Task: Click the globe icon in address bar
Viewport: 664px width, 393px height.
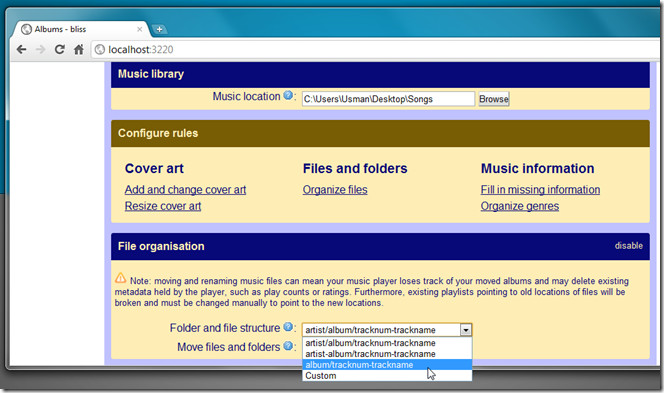Action: tap(100, 50)
